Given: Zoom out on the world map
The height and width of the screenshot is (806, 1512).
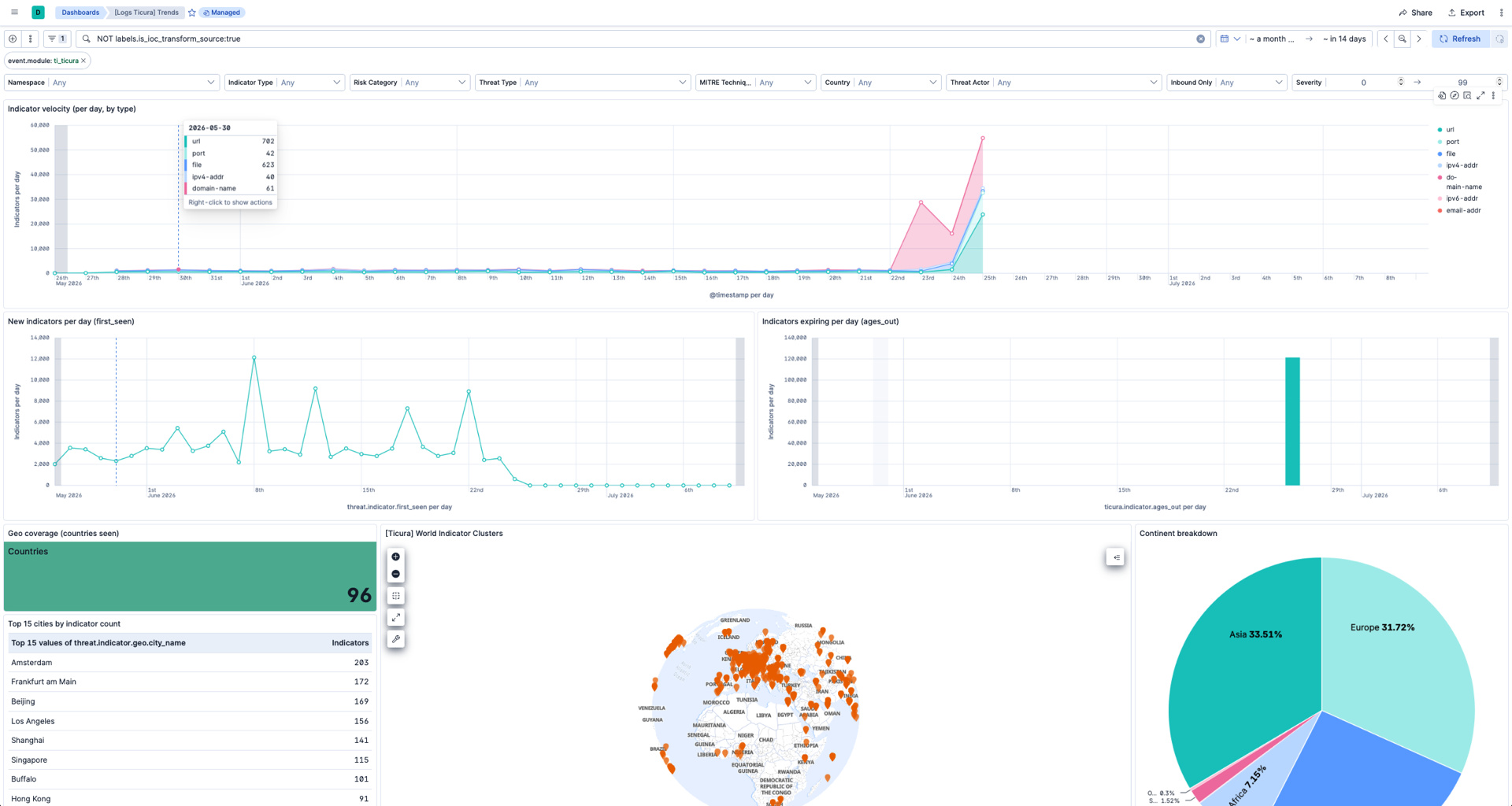Looking at the screenshot, I should [x=395, y=574].
